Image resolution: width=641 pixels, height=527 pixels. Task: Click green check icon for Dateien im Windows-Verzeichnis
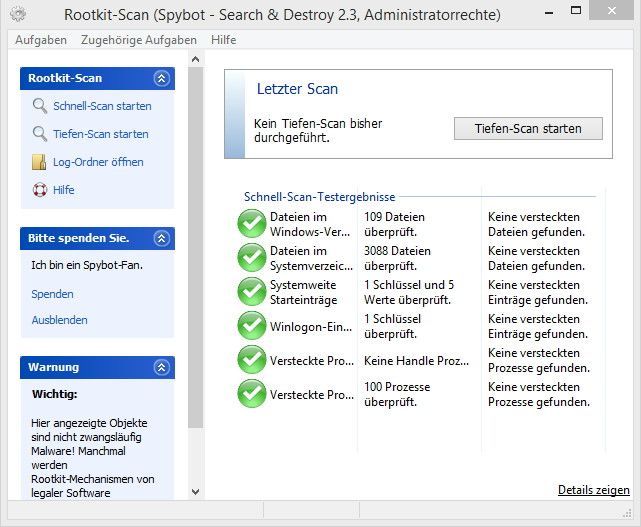tap(252, 224)
